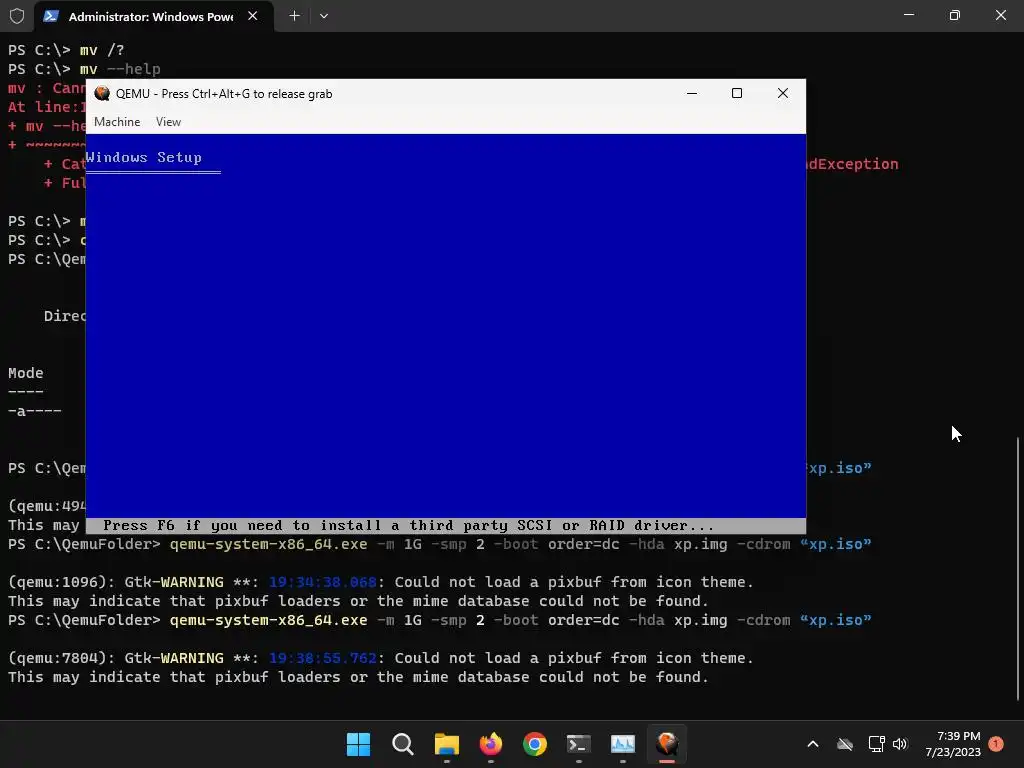This screenshot has width=1024, height=768.
Task: Click the 'Windows Setup' heading text
Action: (144, 157)
